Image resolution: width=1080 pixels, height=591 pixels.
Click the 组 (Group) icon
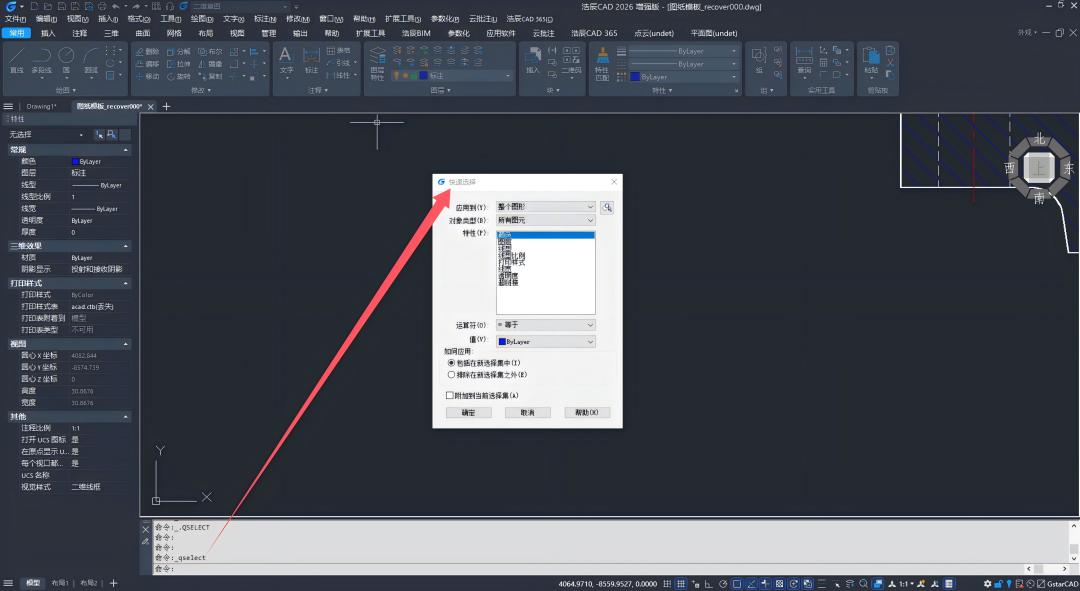tap(758, 60)
